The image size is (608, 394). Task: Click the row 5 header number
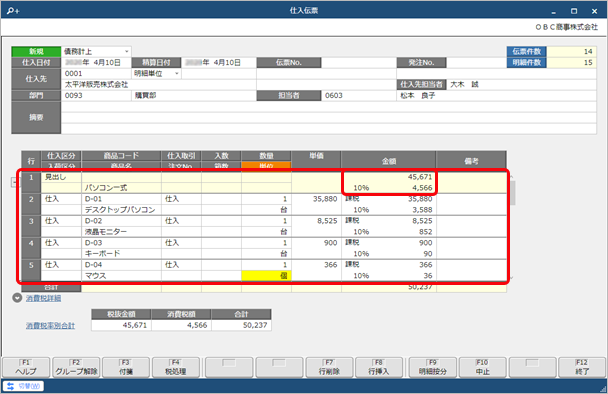pyautogui.click(x=31, y=270)
